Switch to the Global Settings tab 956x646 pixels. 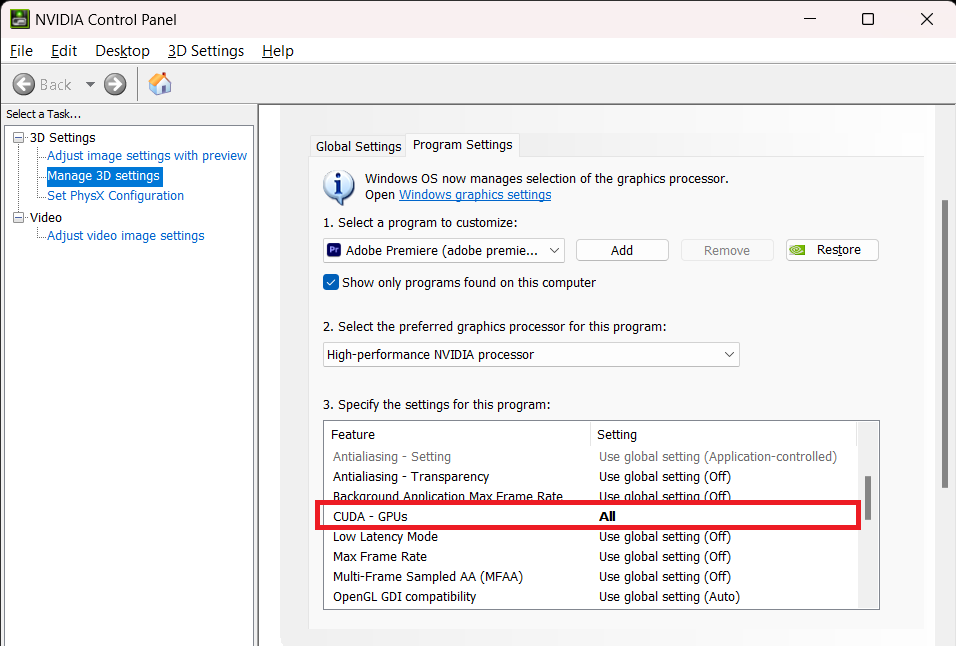tap(358, 146)
